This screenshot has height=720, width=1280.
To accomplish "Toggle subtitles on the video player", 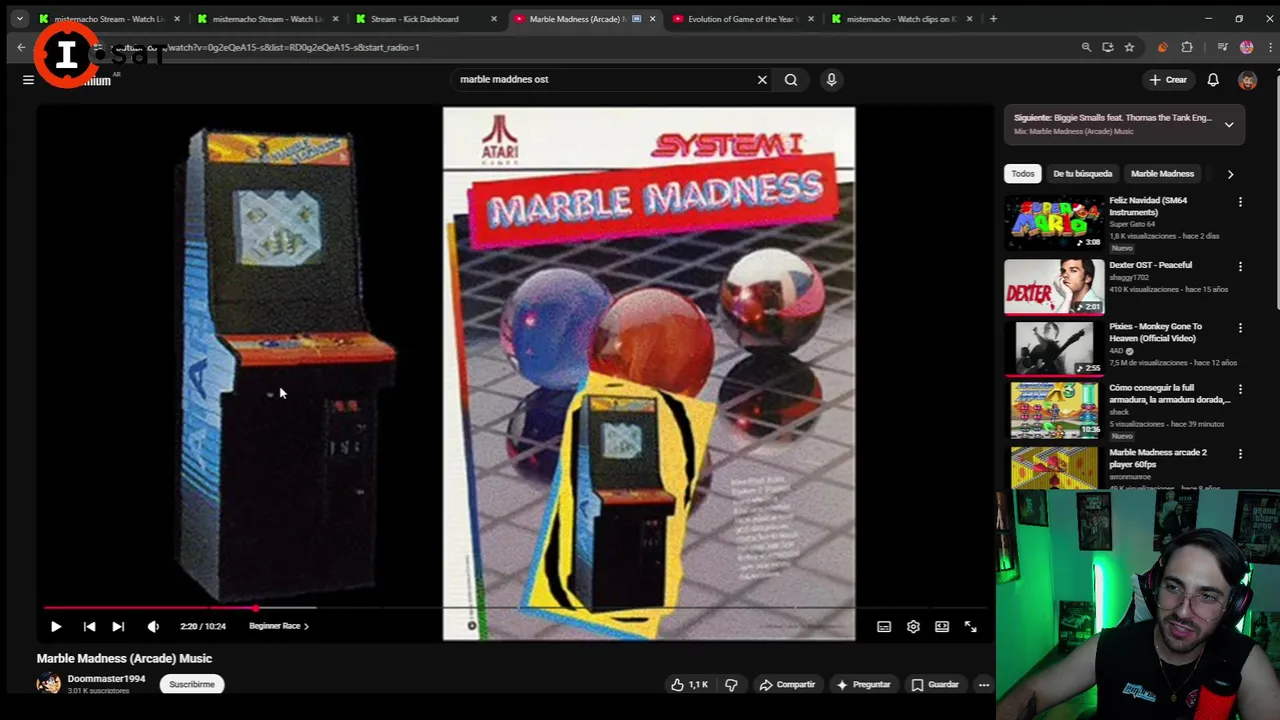I will click(884, 627).
